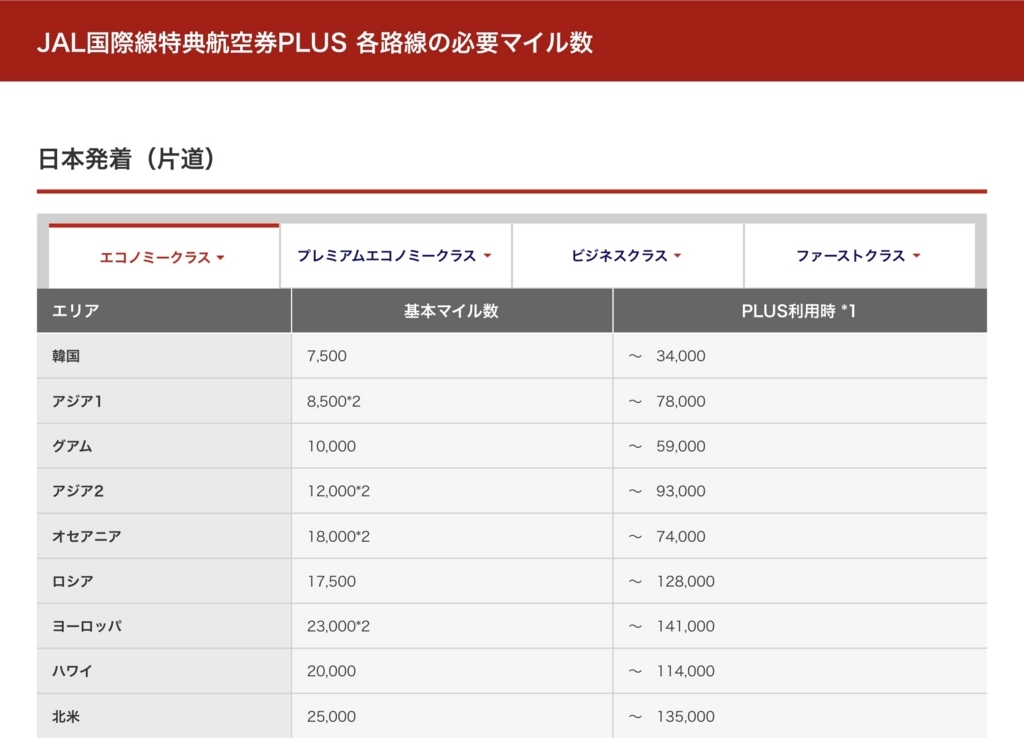Select the 韓国 area row label
The height and width of the screenshot is (739, 1024).
tap(66, 356)
